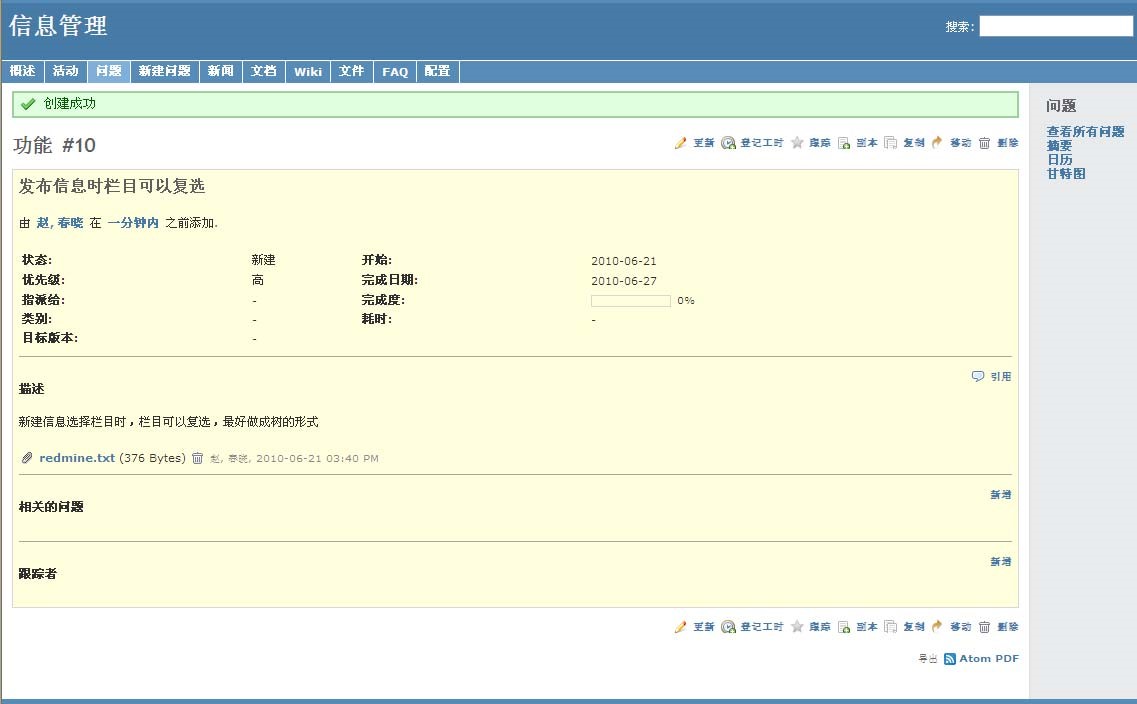Click the 更新 pencil icon in the toolbar above Atom PDF
1137x704 pixels.
pos(680,627)
